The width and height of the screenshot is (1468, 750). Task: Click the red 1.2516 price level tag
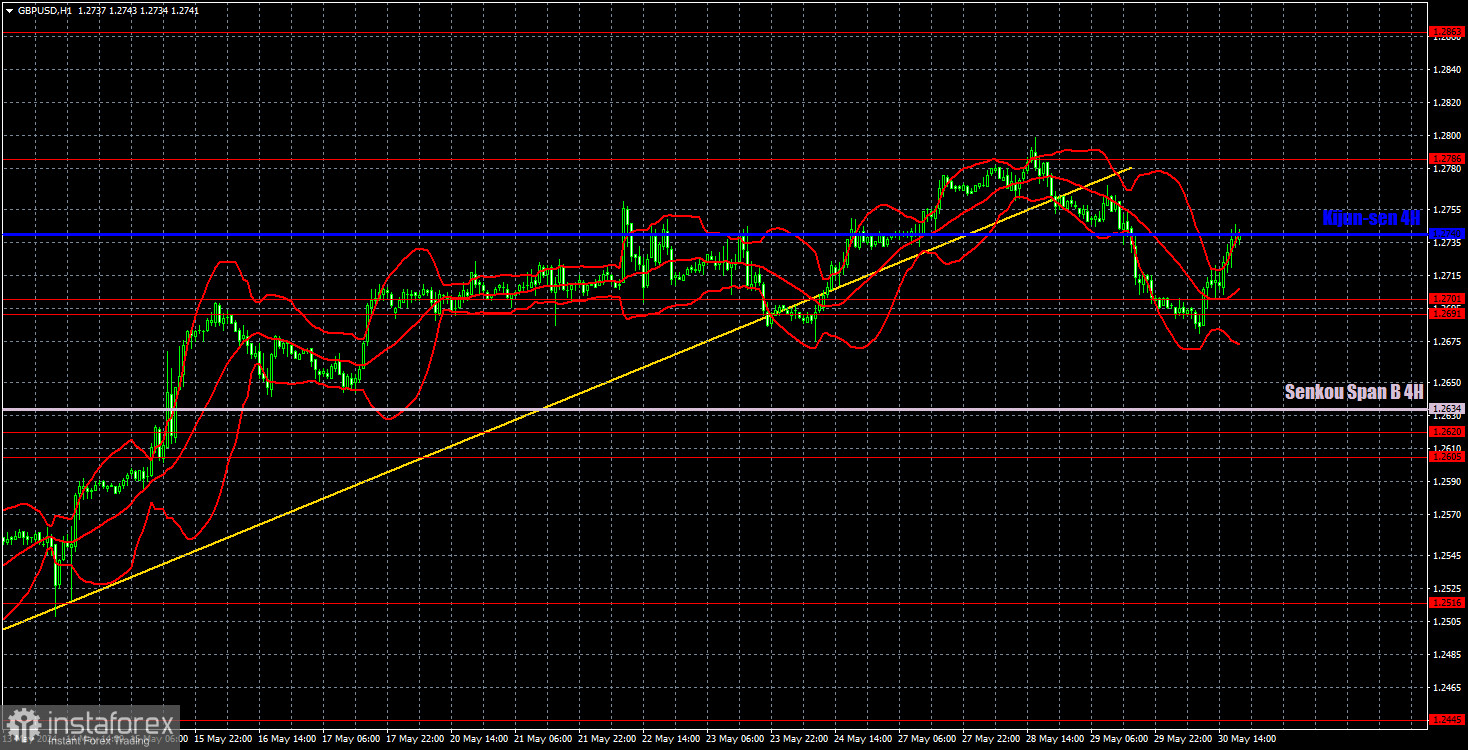pos(1447,603)
